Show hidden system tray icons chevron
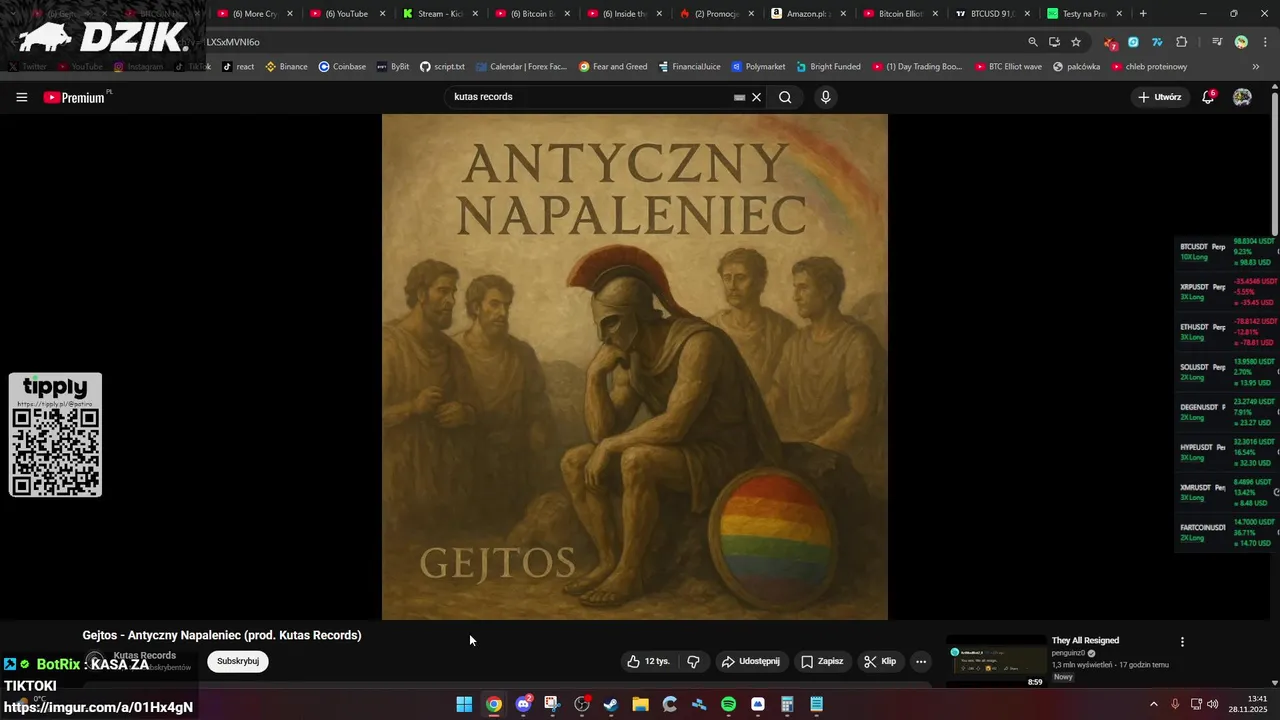1280x720 pixels. [1153, 704]
